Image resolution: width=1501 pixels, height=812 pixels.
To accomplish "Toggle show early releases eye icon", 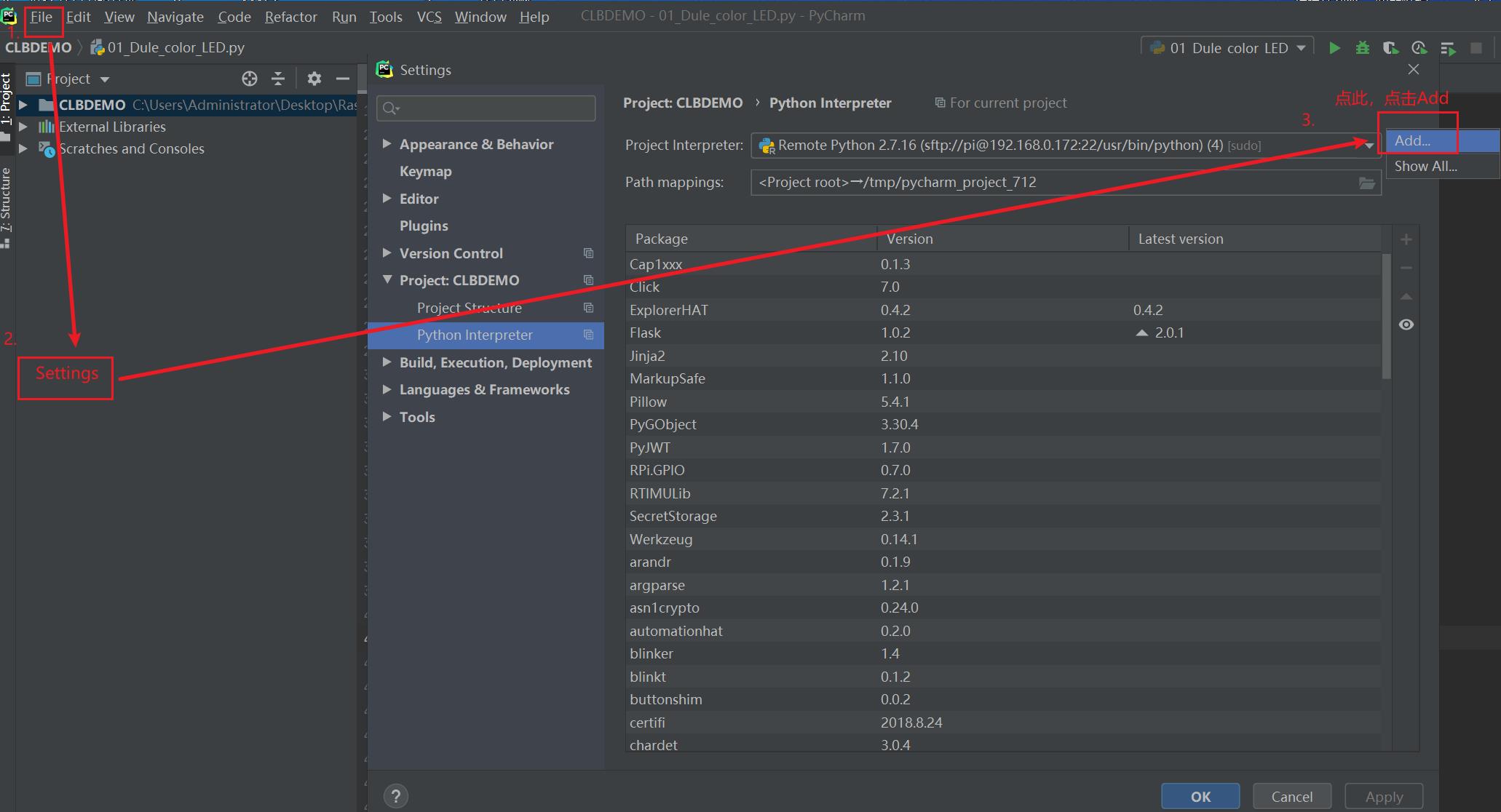I will (x=1406, y=325).
